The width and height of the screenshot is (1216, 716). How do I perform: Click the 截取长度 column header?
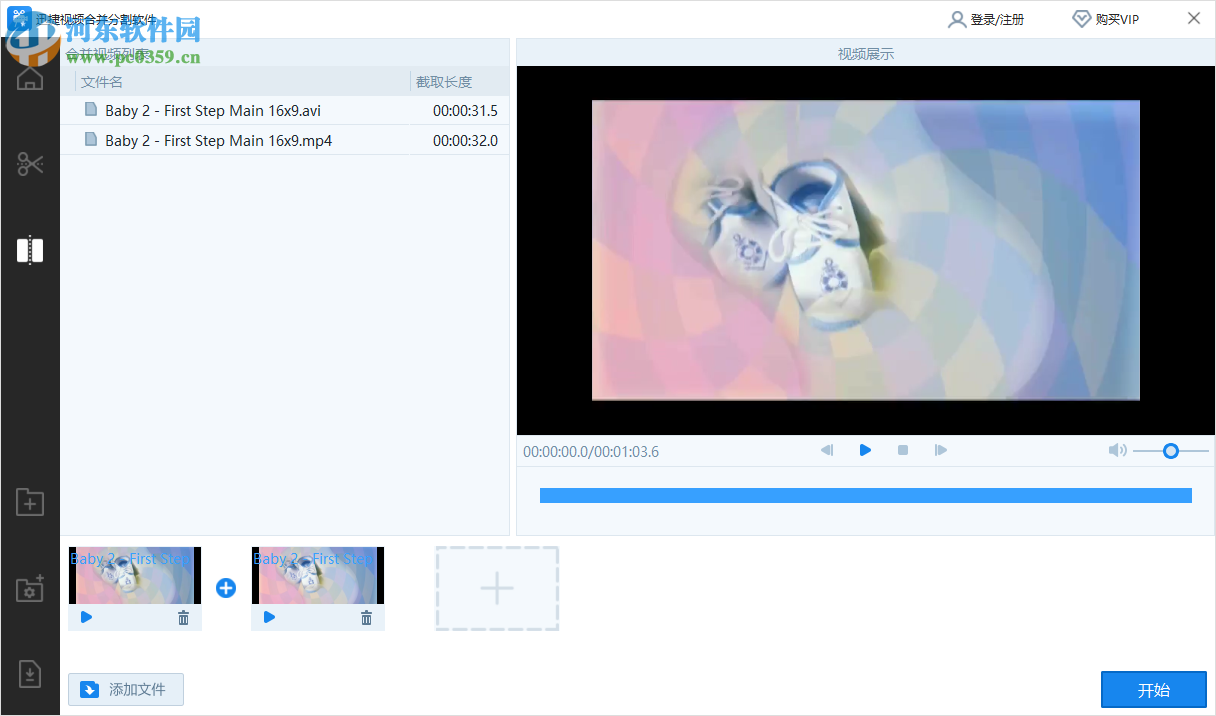(444, 82)
